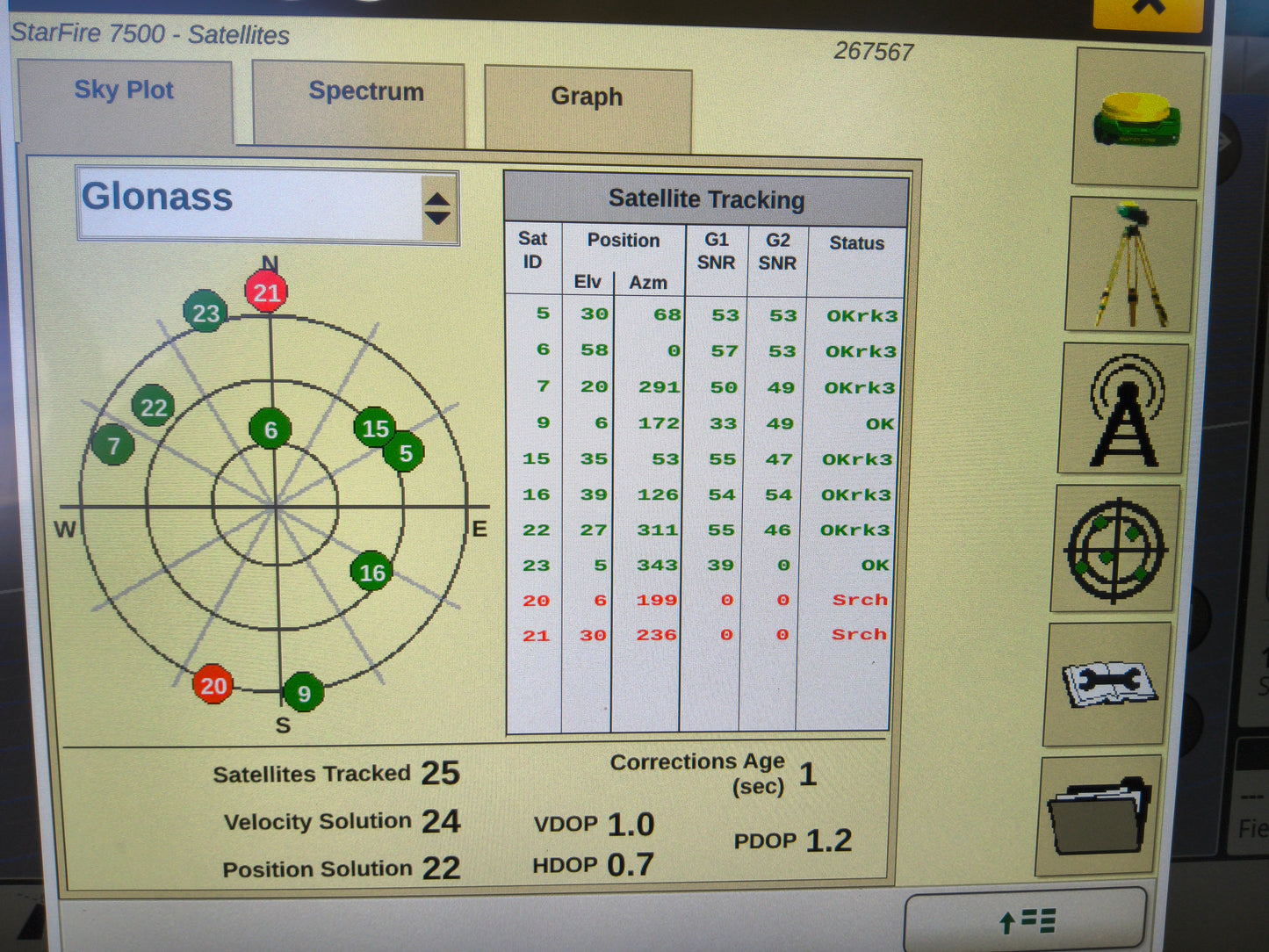Click the Srch status in satellite 21 row

pos(859,634)
